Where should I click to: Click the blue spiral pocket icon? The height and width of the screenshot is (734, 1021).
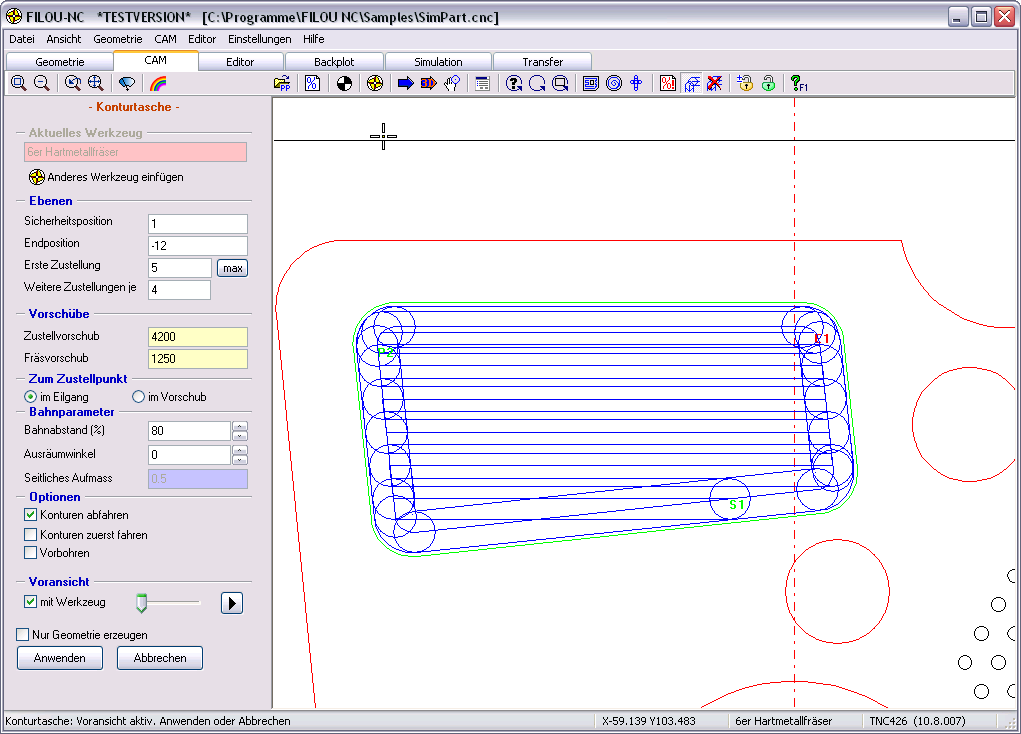(x=614, y=84)
